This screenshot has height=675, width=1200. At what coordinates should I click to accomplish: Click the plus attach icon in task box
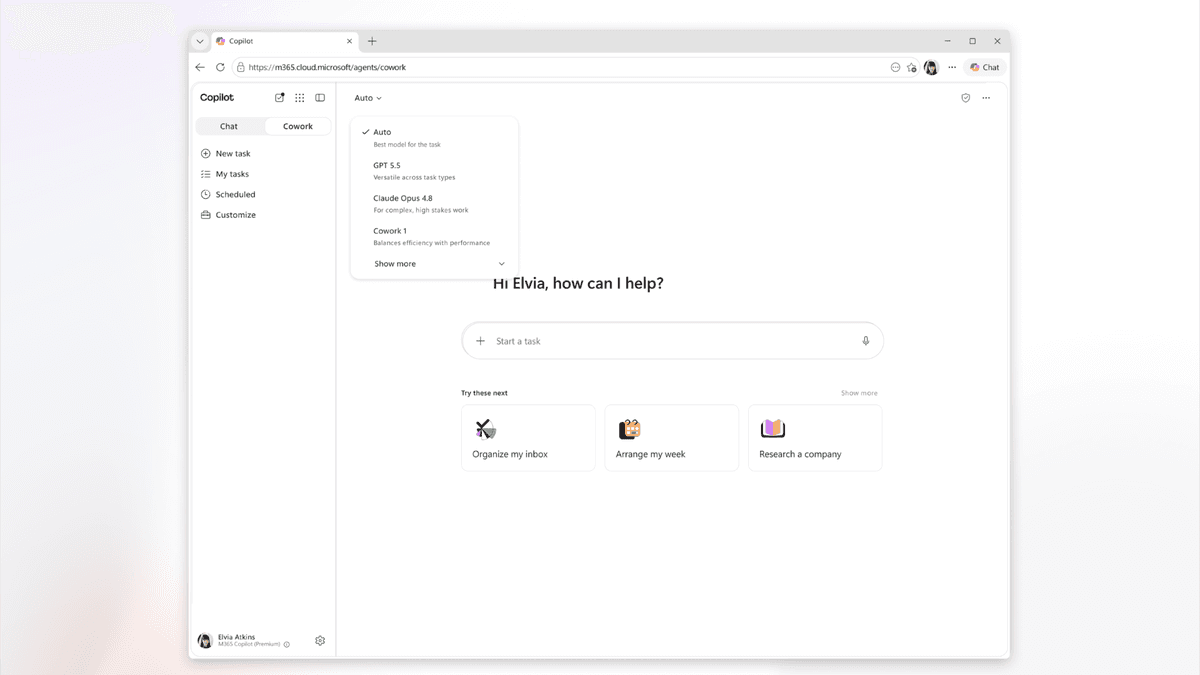point(480,341)
